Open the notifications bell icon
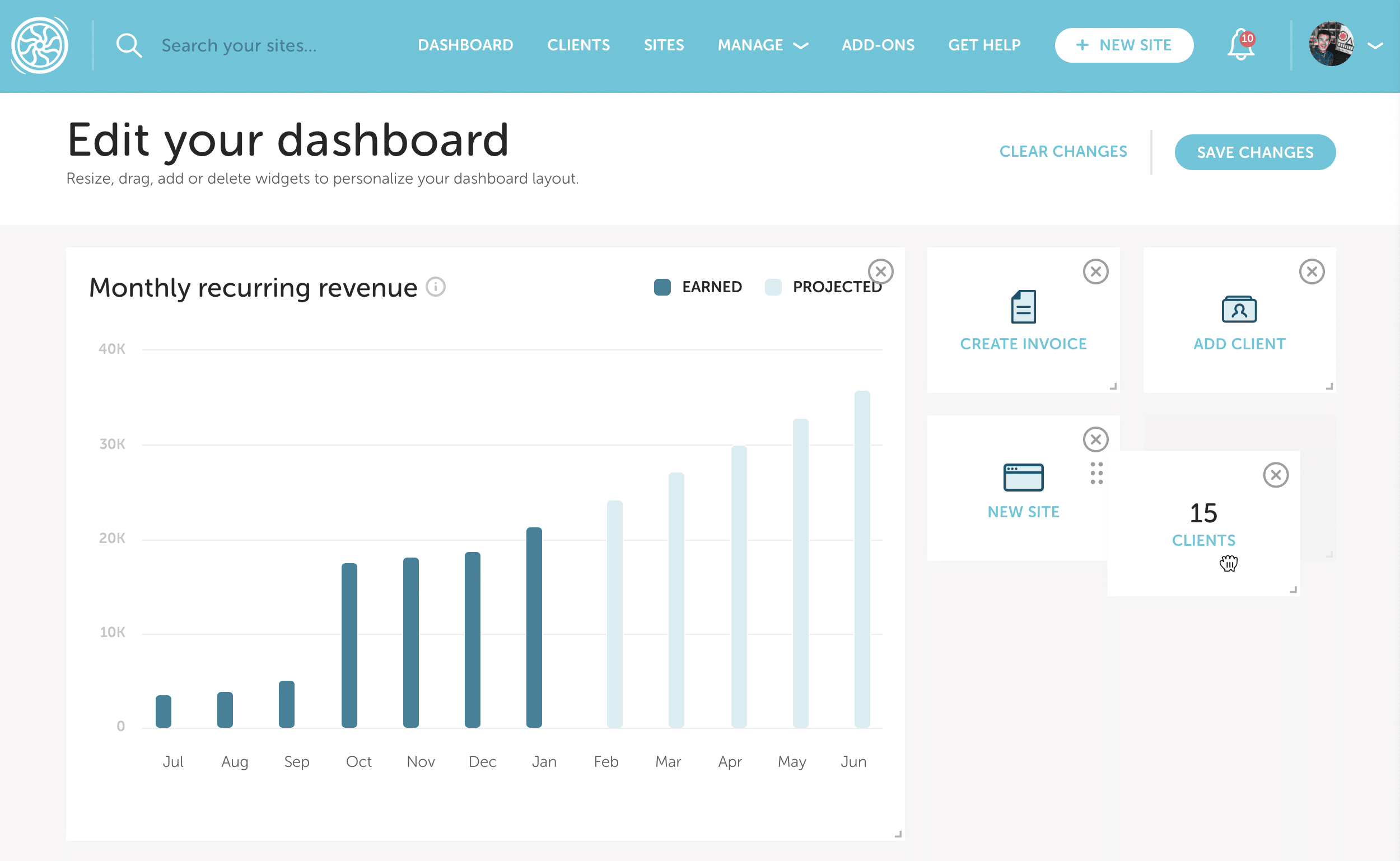The width and height of the screenshot is (1400, 861). tap(1240, 45)
